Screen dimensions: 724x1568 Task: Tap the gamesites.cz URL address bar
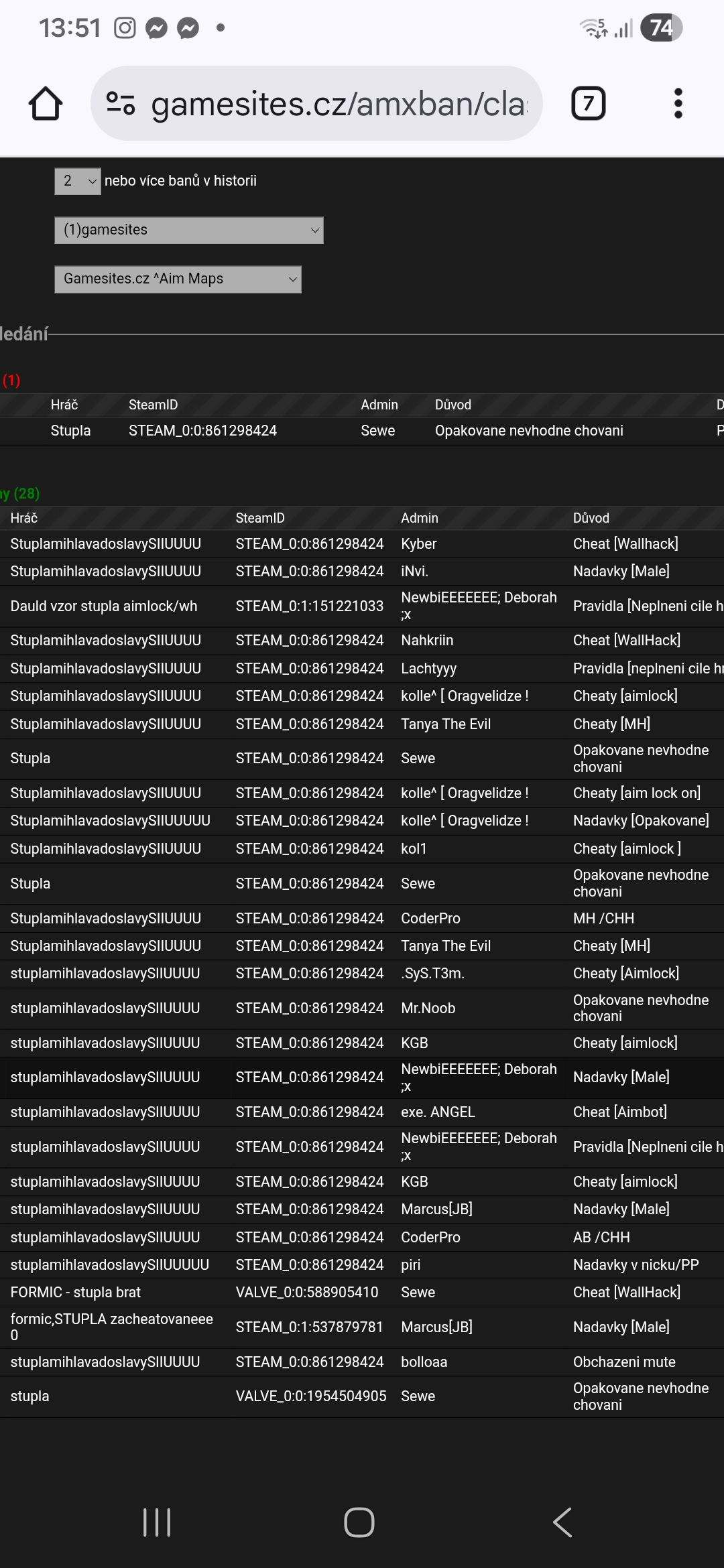point(339,104)
